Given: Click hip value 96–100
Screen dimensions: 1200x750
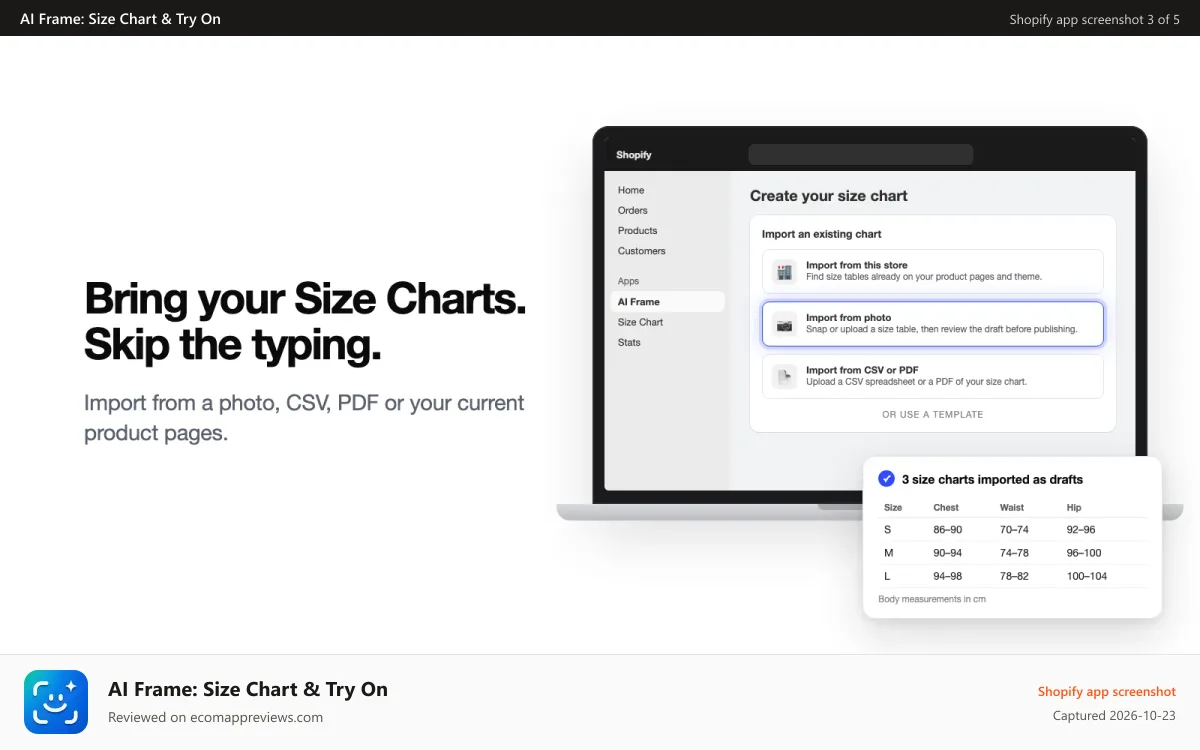Looking at the screenshot, I should (1084, 553).
